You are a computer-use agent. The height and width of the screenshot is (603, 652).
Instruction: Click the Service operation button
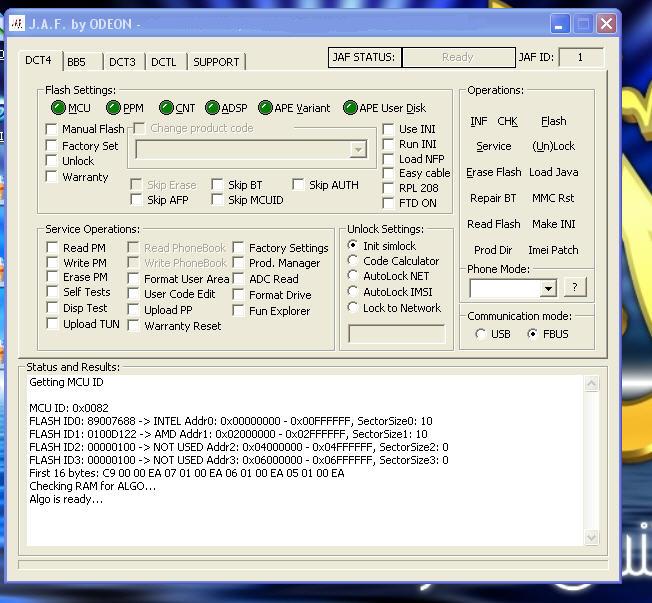pos(494,146)
